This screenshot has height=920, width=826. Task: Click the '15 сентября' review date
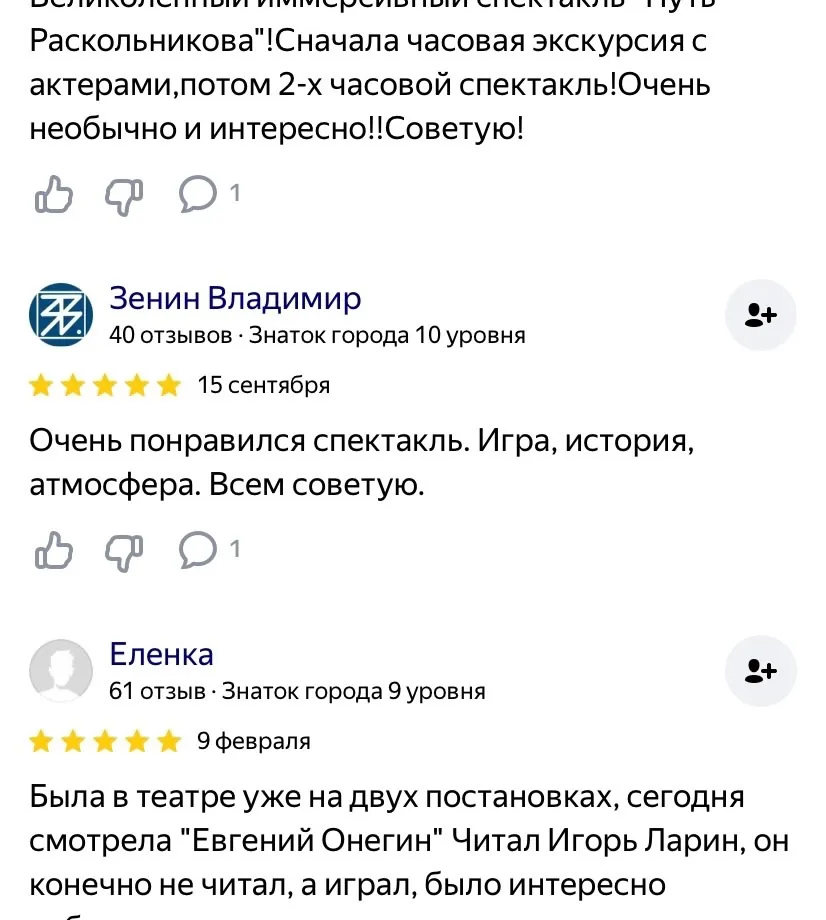263,385
